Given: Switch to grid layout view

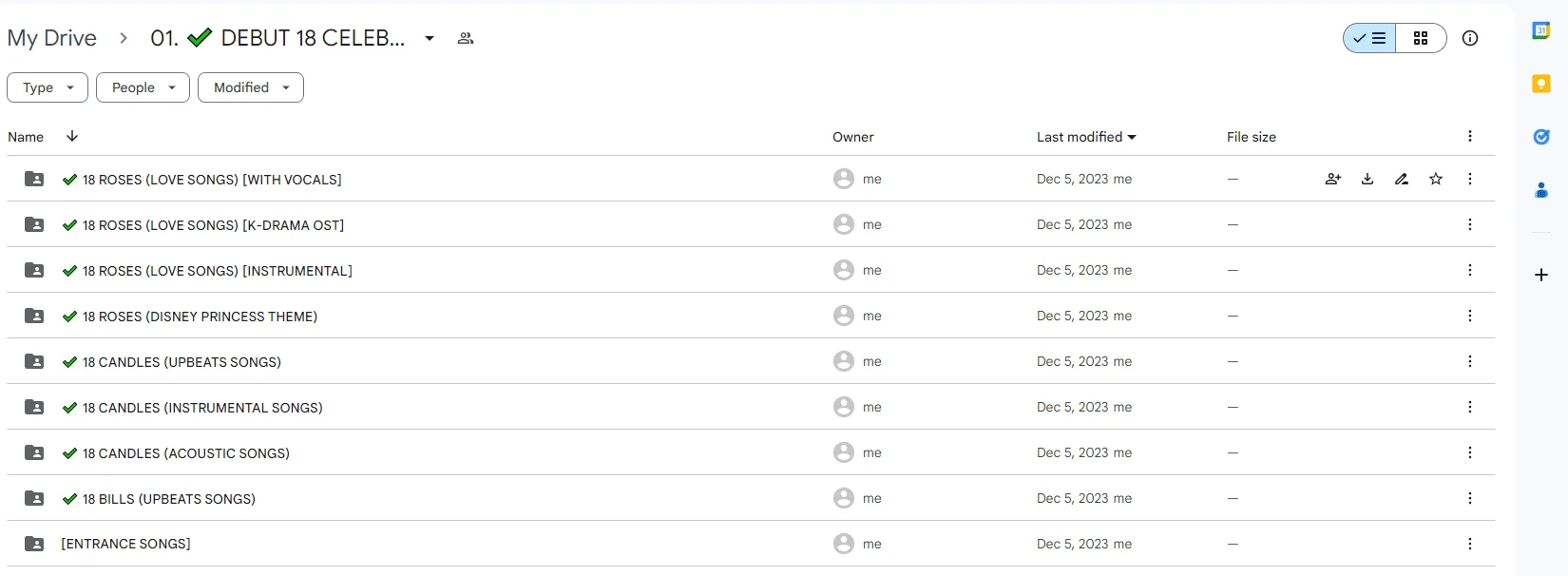Looking at the screenshot, I should [x=1421, y=38].
